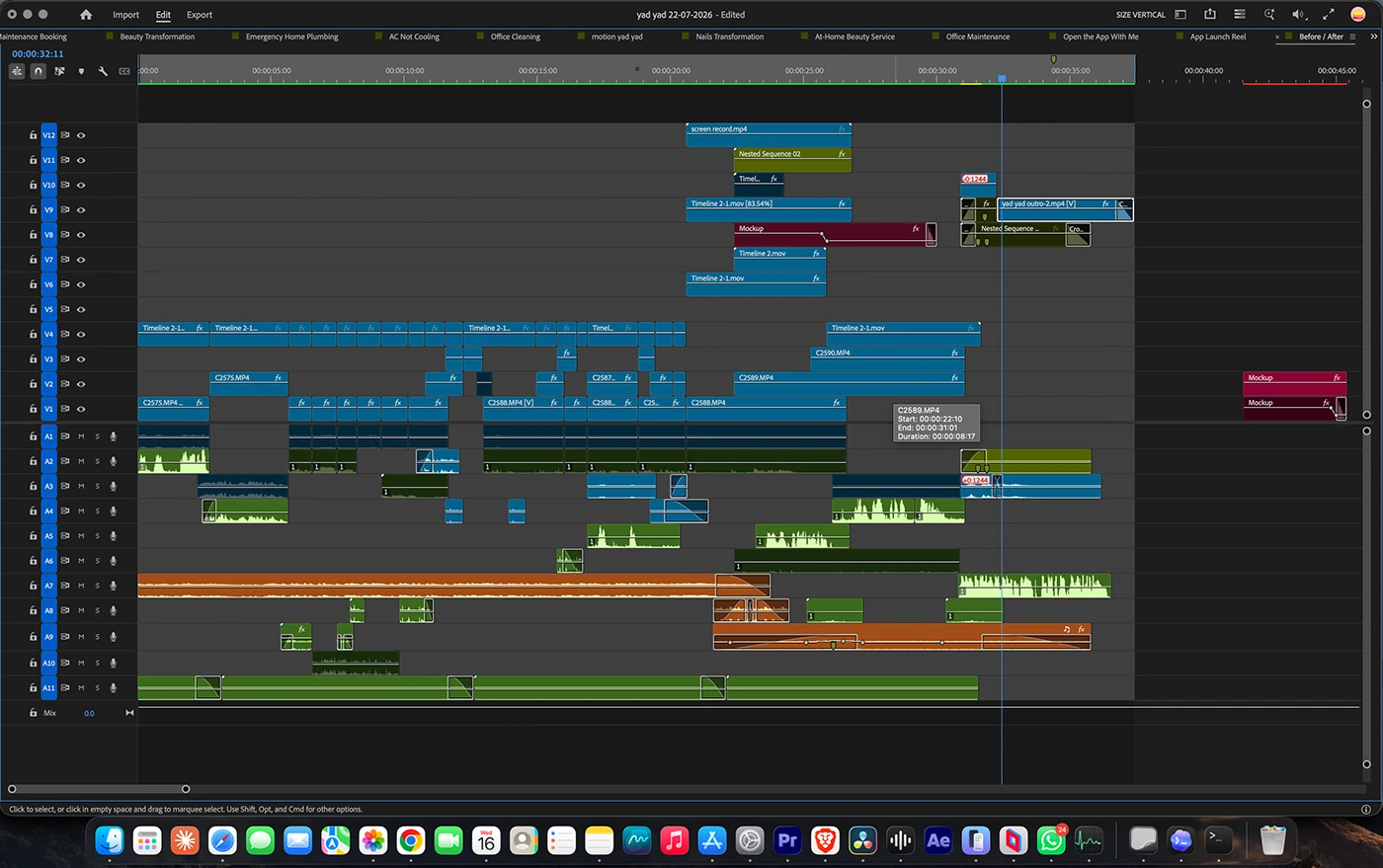This screenshot has width=1383, height=868.
Task: Click the Mix volume value 0.0
Action: (x=89, y=713)
